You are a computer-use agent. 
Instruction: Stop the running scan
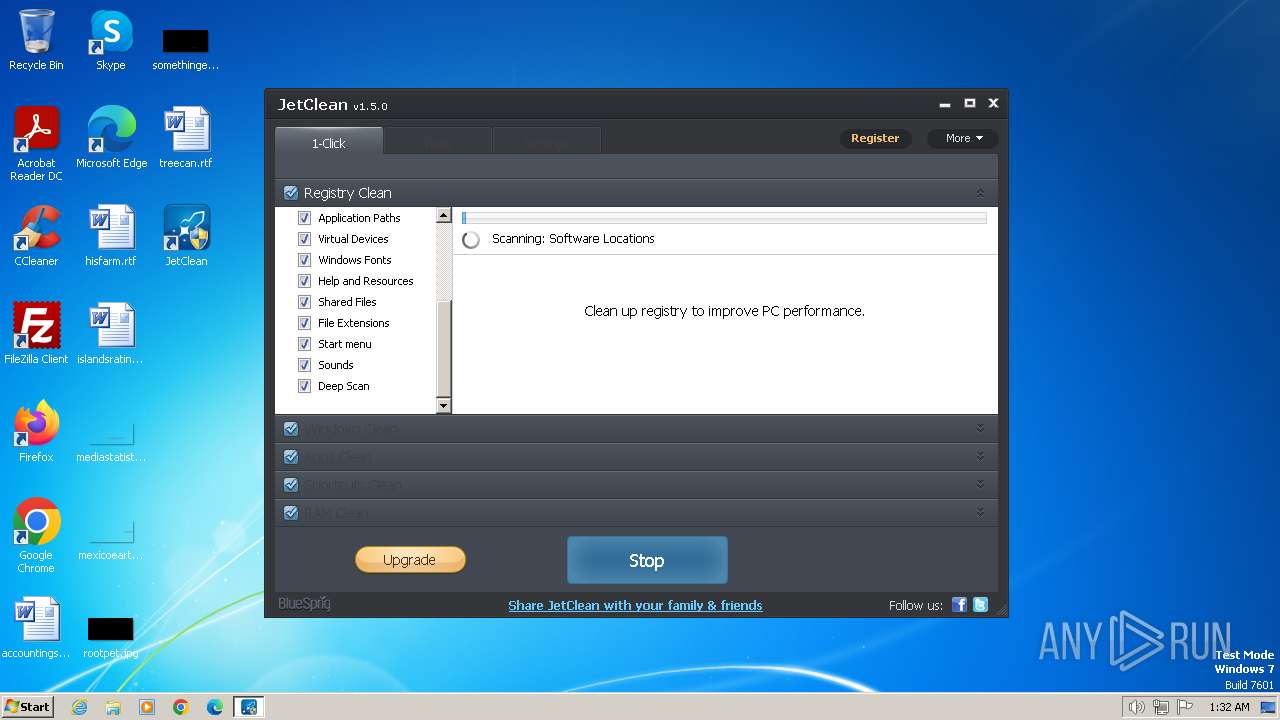(647, 560)
